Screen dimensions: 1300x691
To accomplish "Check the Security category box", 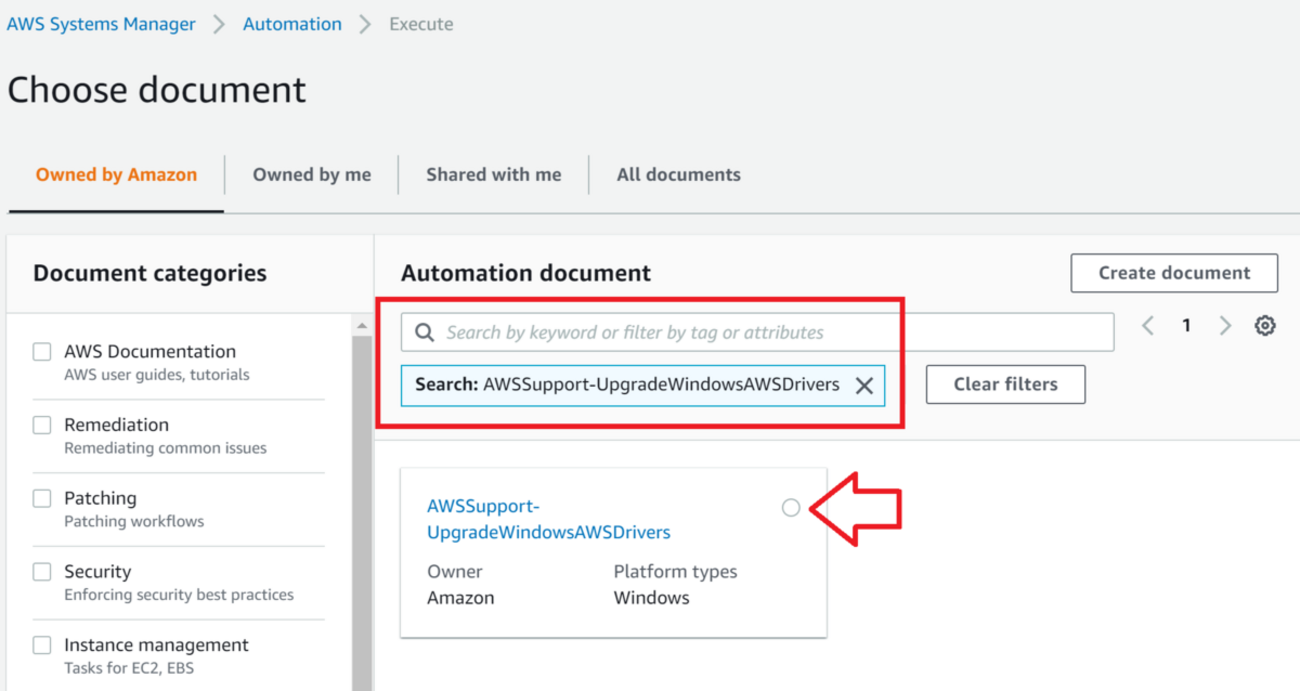I will click(x=42, y=572).
